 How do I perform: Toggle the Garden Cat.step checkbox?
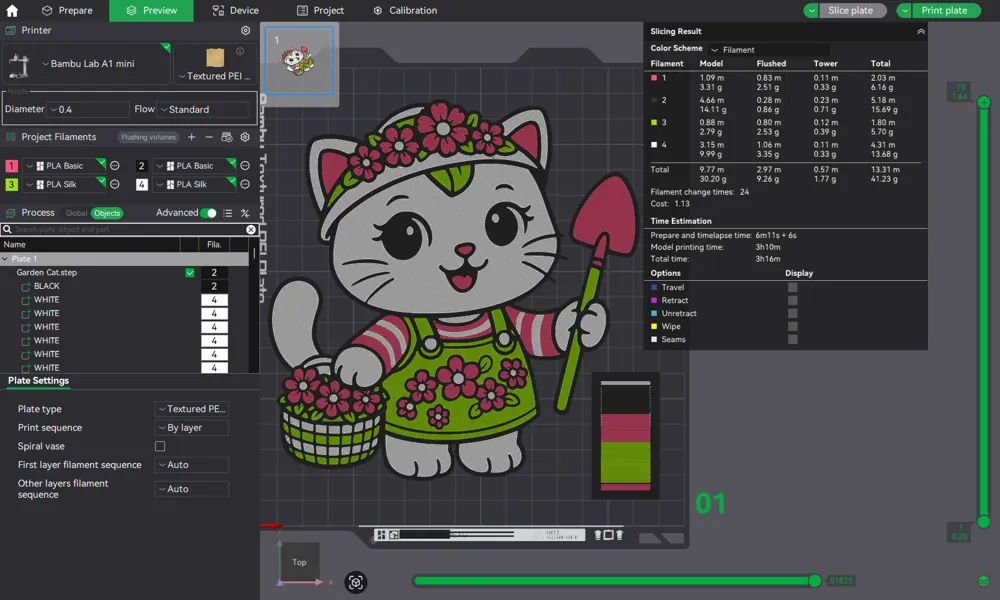coord(190,273)
